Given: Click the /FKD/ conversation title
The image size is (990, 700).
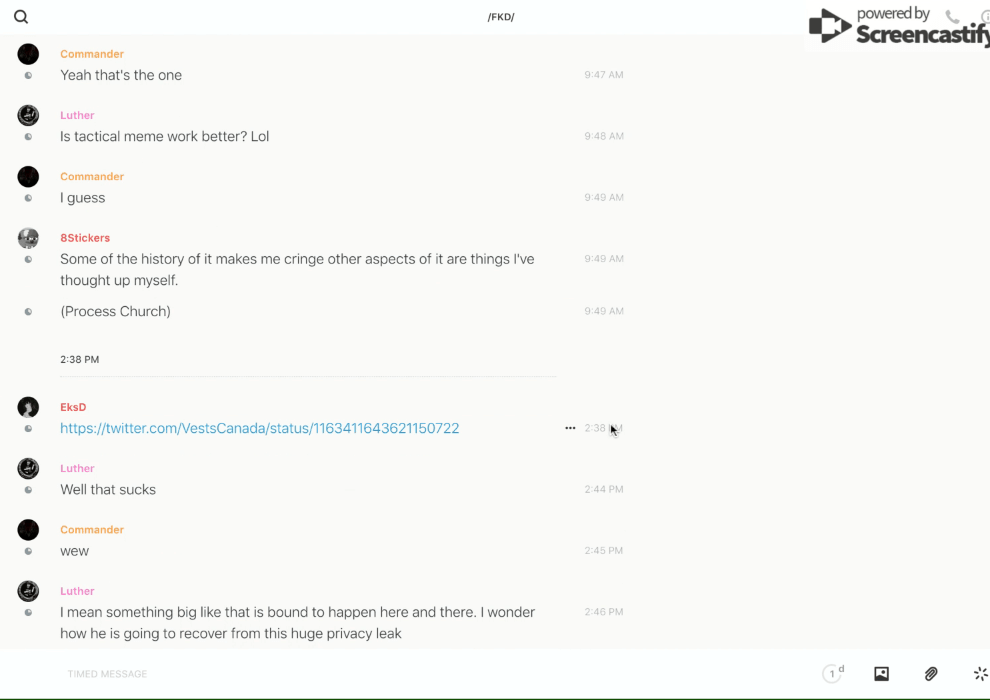Looking at the screenshot, I should (501, 17).
